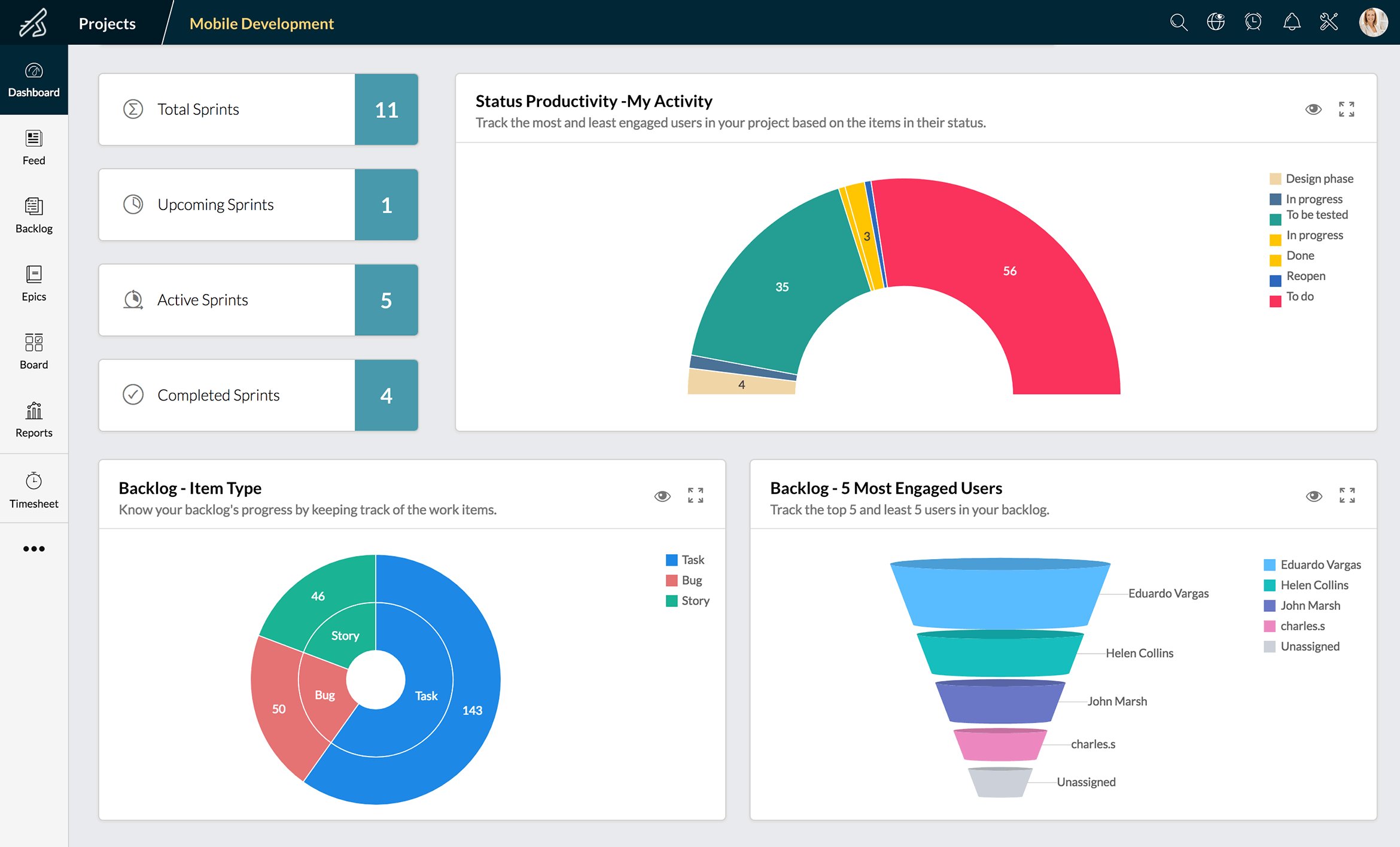Open the notifications bell icon

pyautogui.click(x=1291, y=22)
